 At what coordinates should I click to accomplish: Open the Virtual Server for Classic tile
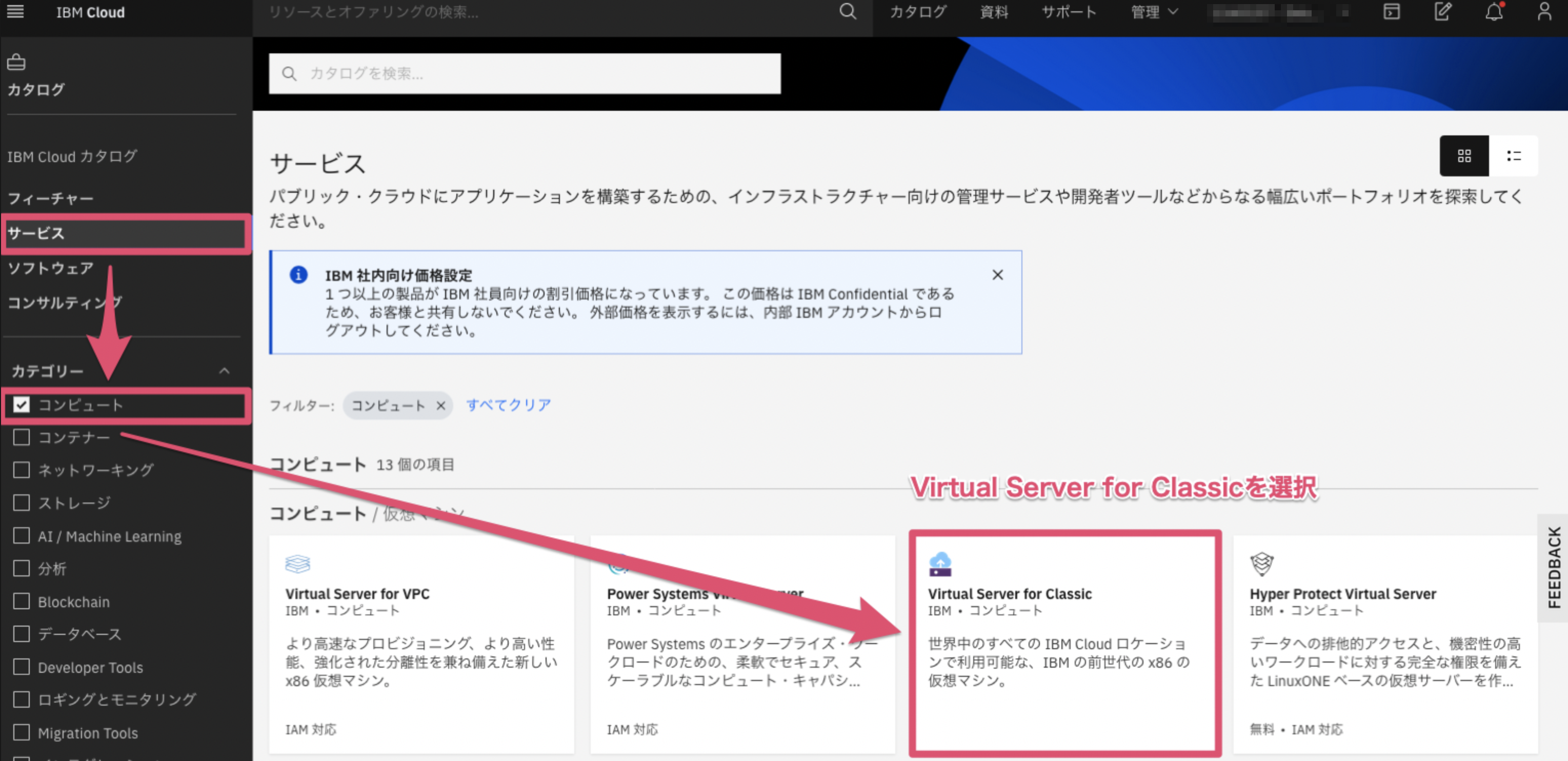[x=1064, y=642]
